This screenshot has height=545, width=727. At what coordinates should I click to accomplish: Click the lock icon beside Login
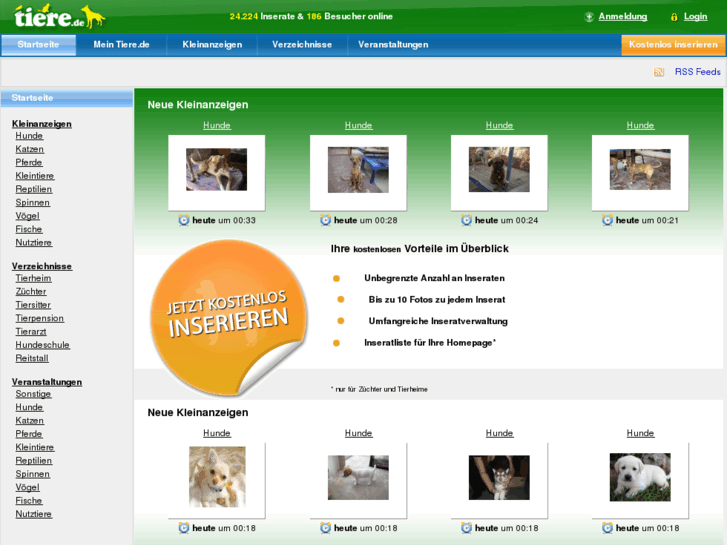point(674,17)
